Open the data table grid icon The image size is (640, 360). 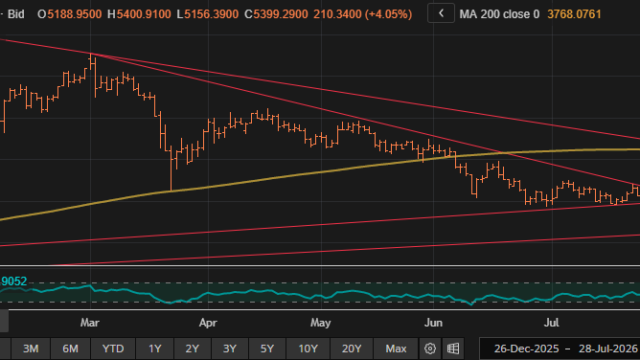[453, 349]
